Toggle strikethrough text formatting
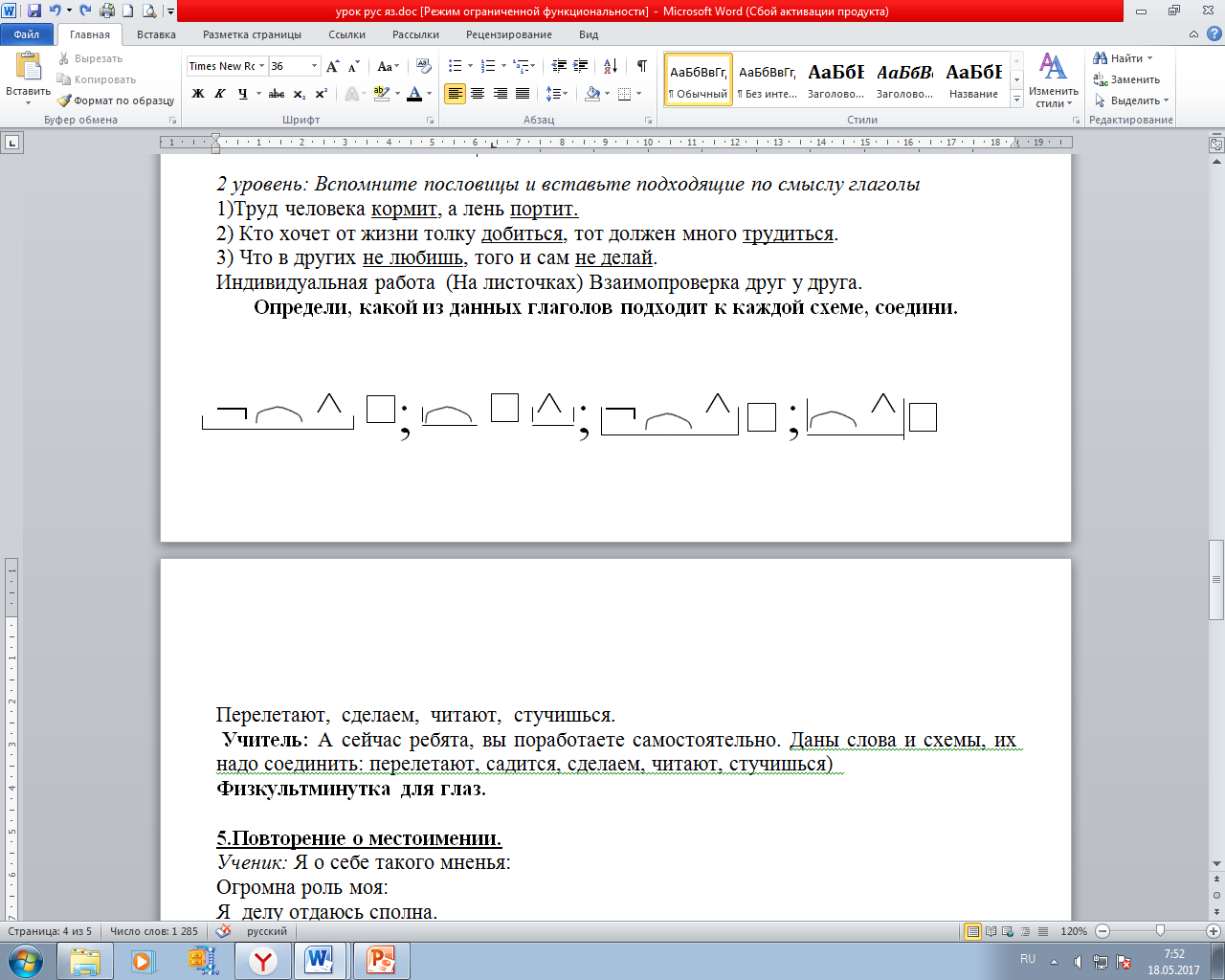This screenshot has width=1225, height=980. (277, 94)
